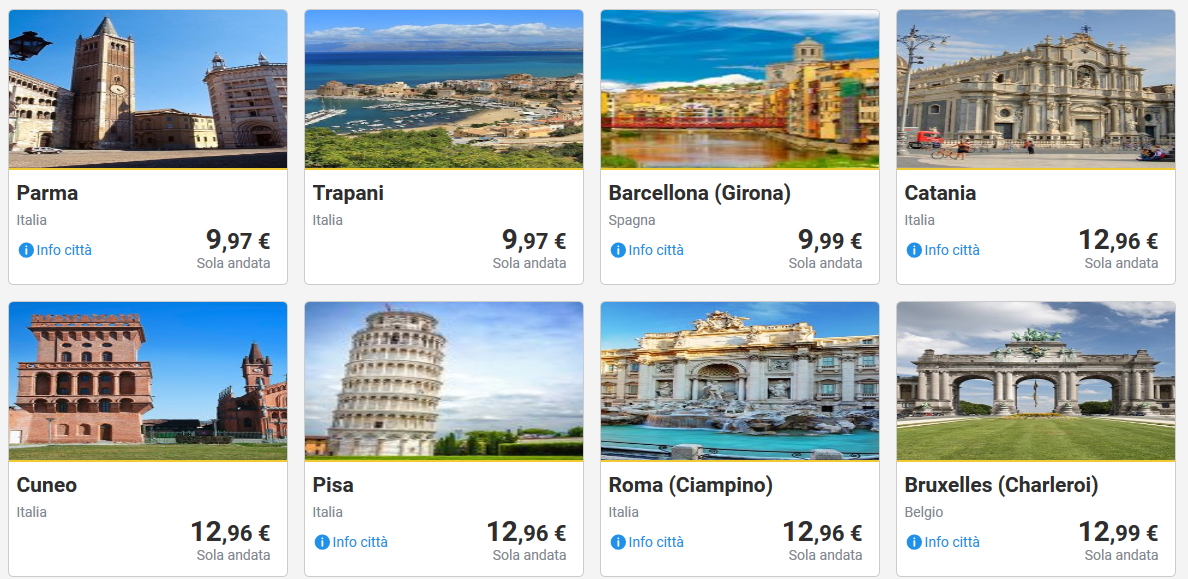
Task: Open the Parma cathedral photo
Action: point(148,89)
